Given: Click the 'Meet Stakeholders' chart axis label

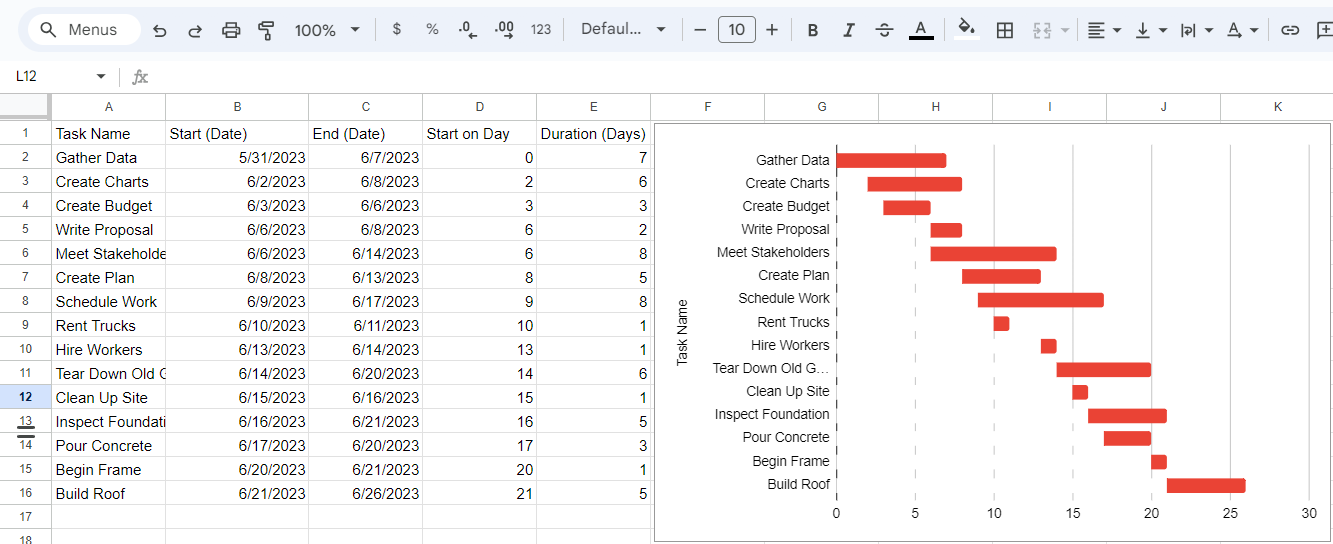Looking at the screenshot, I should (x=773, y=252).
